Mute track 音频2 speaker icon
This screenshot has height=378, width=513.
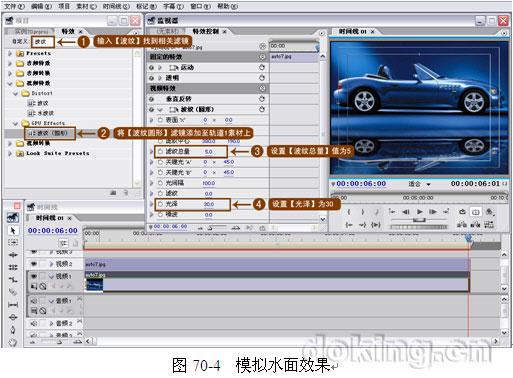click(x=34, y=323)
